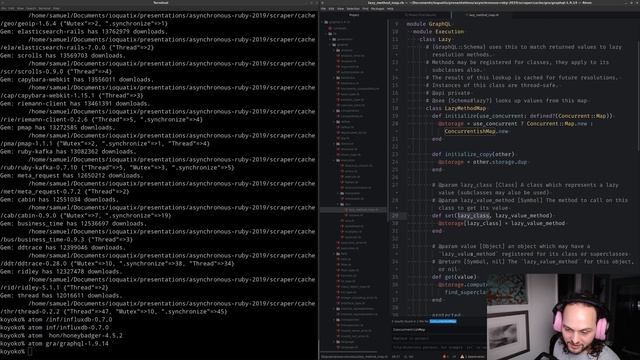Click the file path in Atom's status bar
This screenshot has width=640, height=360.
(354, 357)
